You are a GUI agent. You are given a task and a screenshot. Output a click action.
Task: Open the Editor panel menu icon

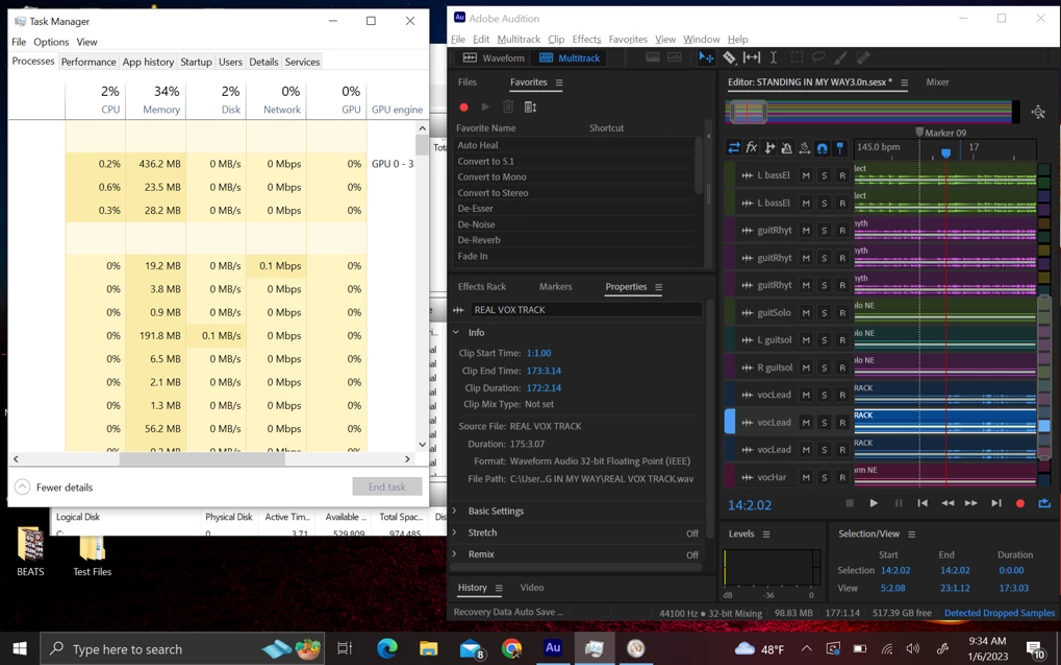[904, 83]
